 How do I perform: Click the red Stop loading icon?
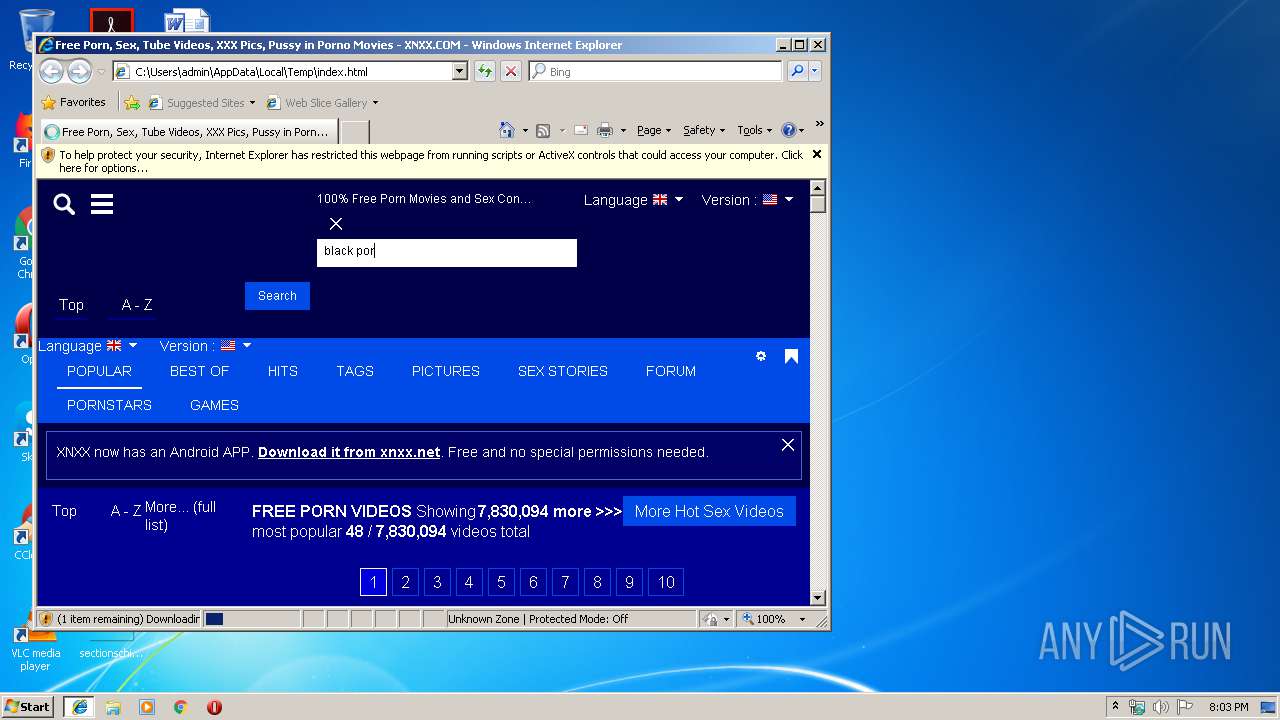[x=511, y=71]
